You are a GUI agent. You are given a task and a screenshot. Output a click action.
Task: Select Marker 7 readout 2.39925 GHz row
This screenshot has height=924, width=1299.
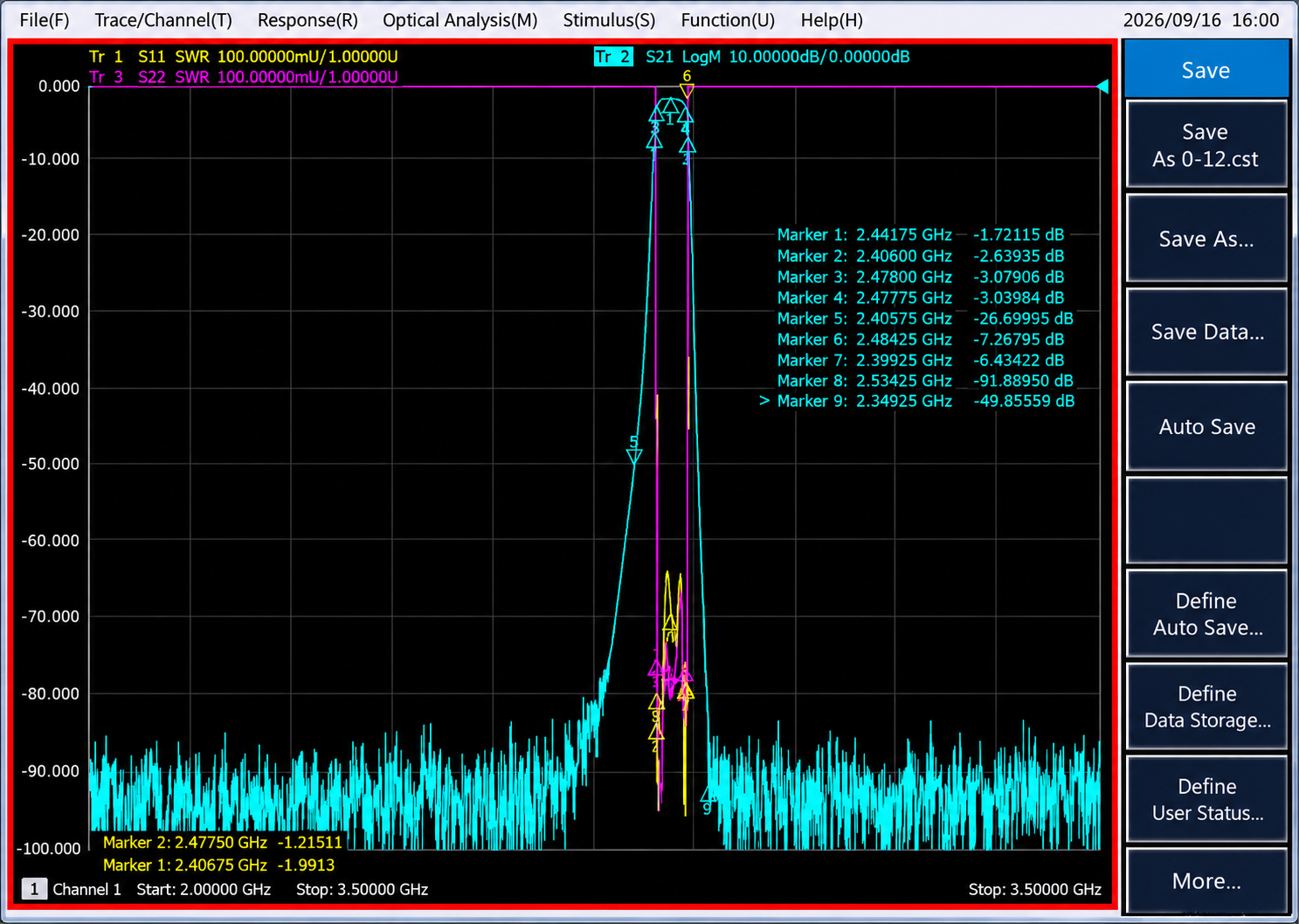[x=921, y=360]
